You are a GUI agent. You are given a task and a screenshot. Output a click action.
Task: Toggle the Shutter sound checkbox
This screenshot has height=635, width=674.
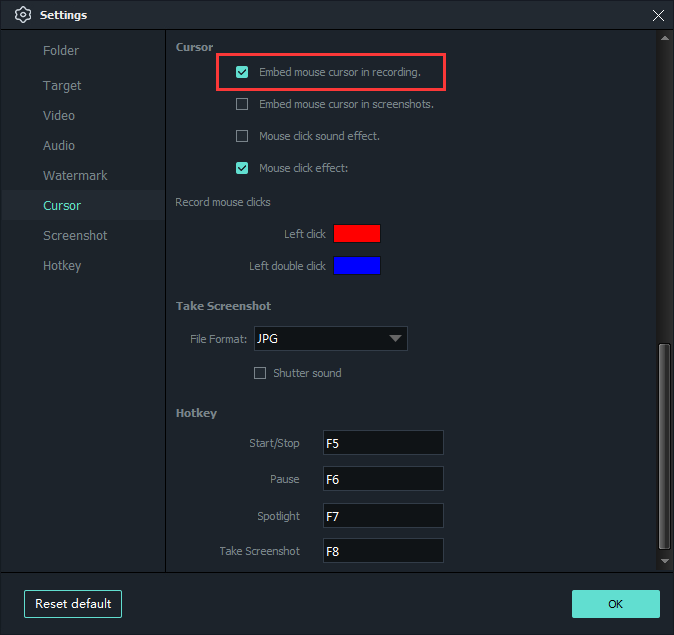[260, 373]
